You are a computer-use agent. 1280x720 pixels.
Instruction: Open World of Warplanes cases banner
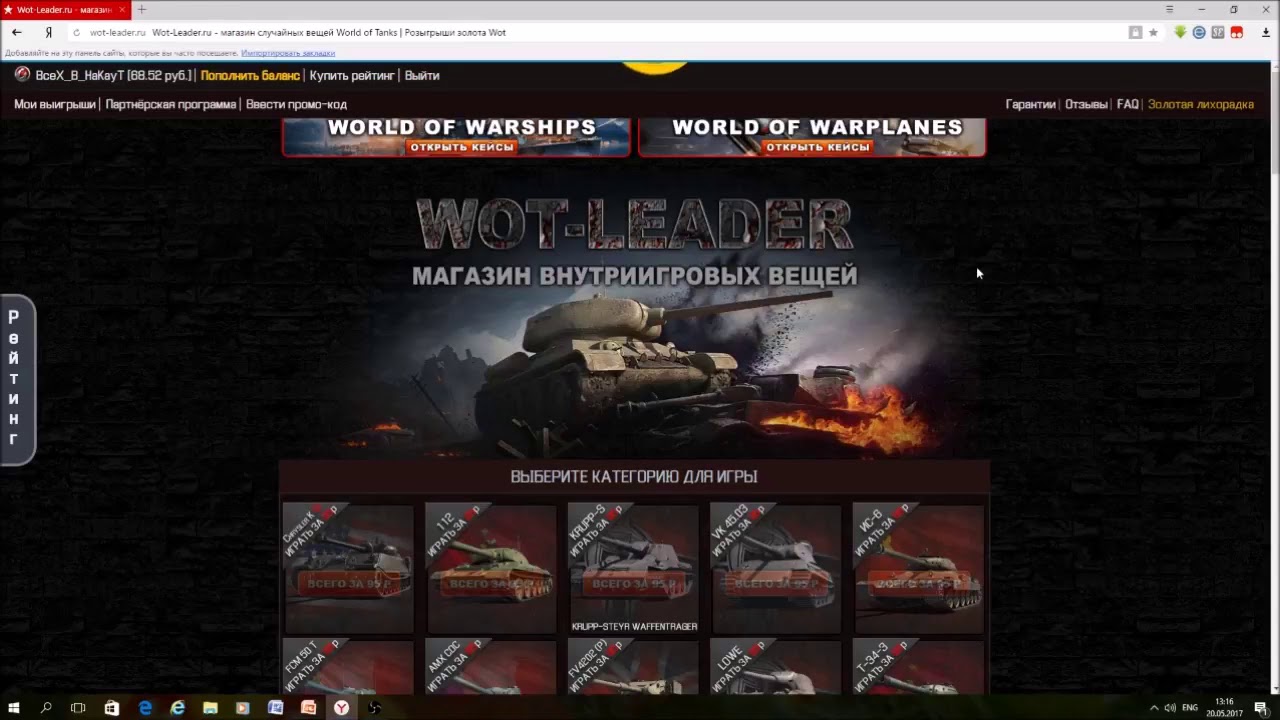tap(812, 137)
